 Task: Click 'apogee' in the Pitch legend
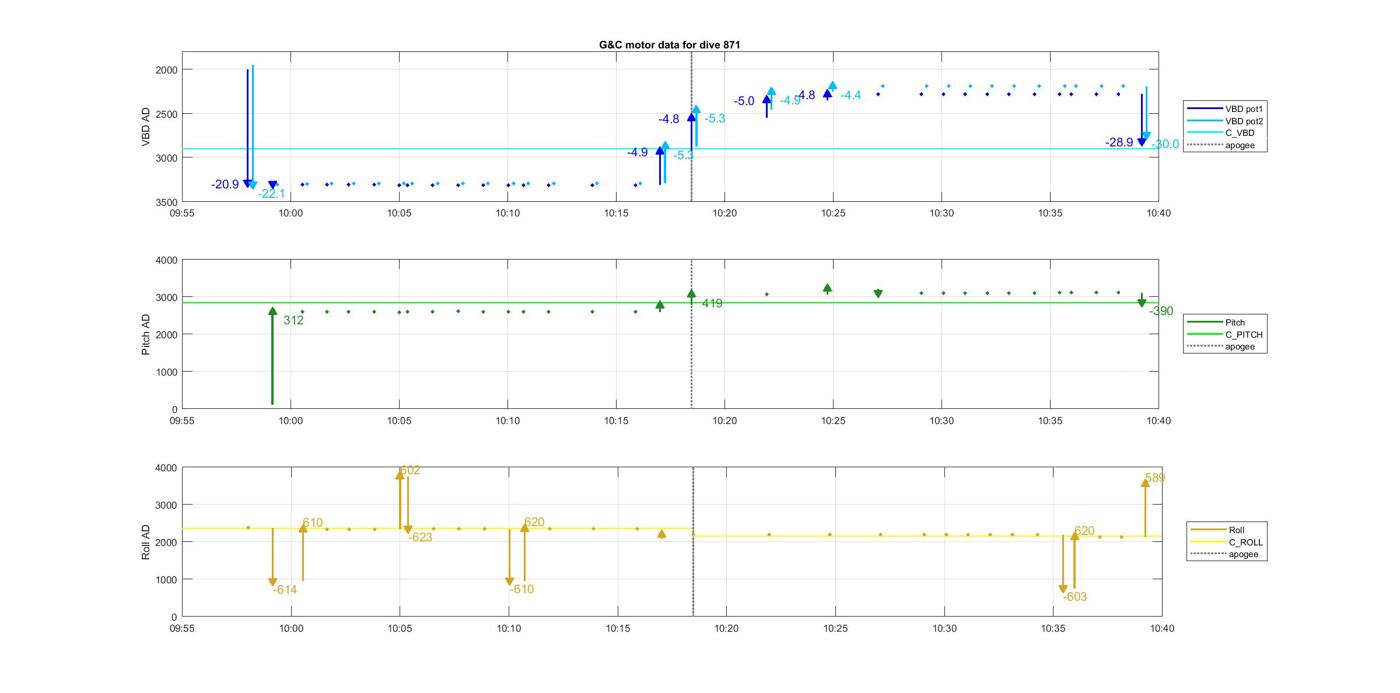[1239, 346]
